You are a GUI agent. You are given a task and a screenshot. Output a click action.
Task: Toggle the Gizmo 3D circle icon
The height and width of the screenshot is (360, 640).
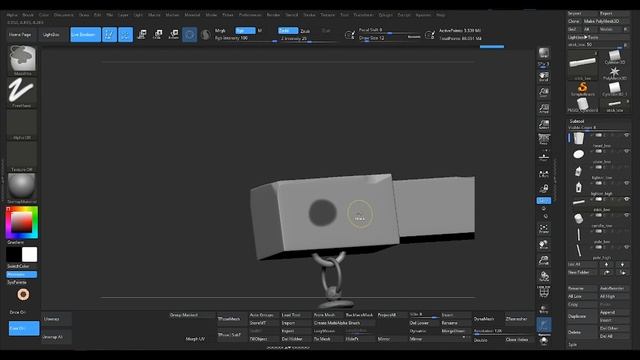click(x=189, y=35)
